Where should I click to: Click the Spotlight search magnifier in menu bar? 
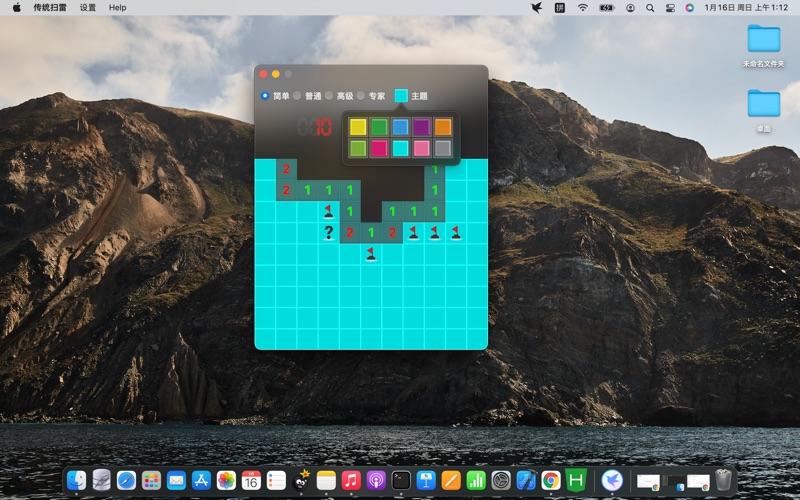coord(651,7)
